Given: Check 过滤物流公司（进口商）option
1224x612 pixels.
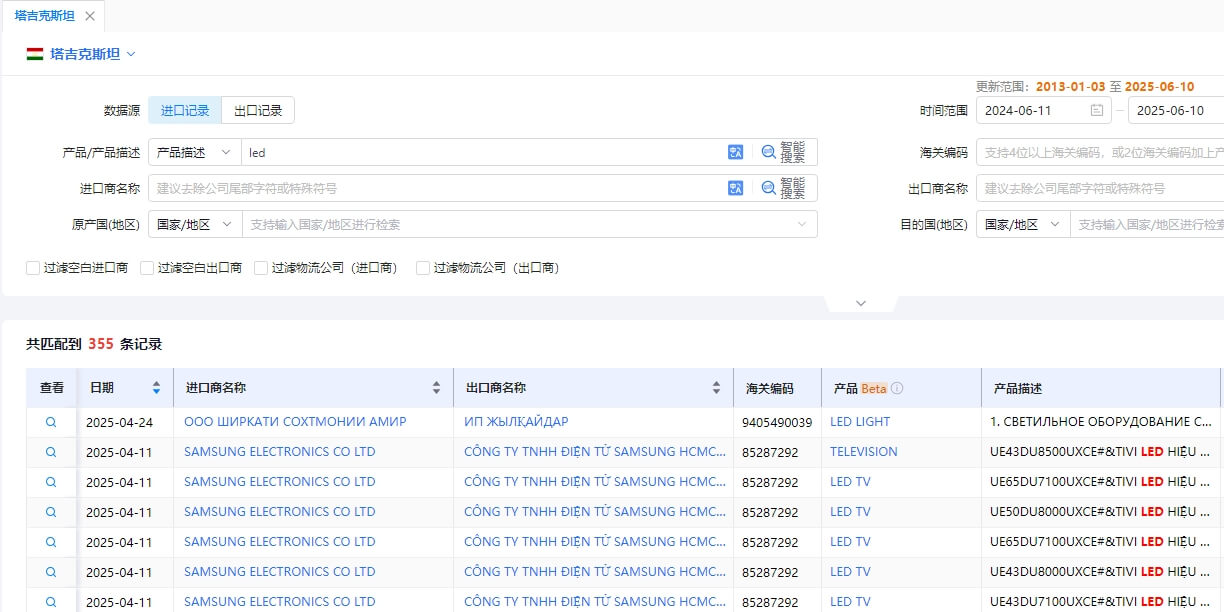Looking at the screenshot, I should [261, 268].
